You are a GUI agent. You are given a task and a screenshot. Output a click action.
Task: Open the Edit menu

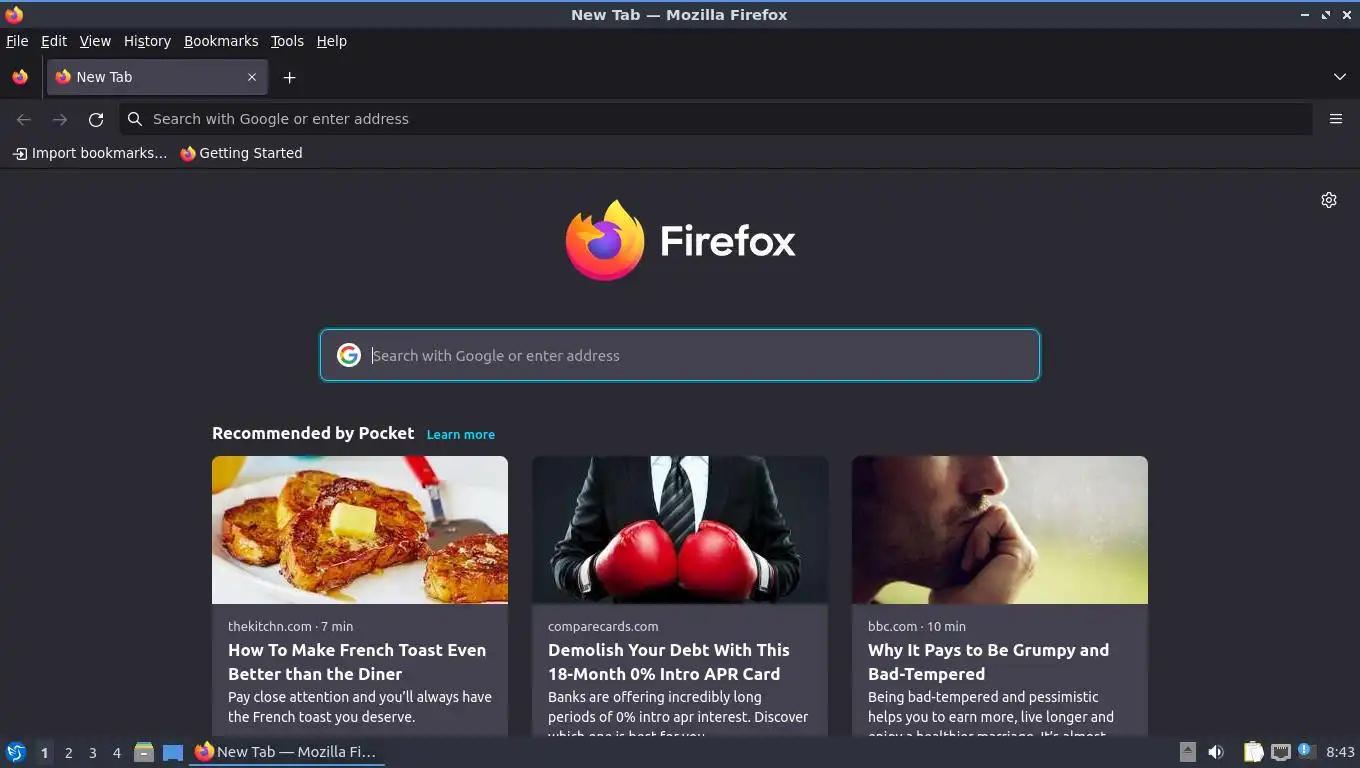point(54,41)
